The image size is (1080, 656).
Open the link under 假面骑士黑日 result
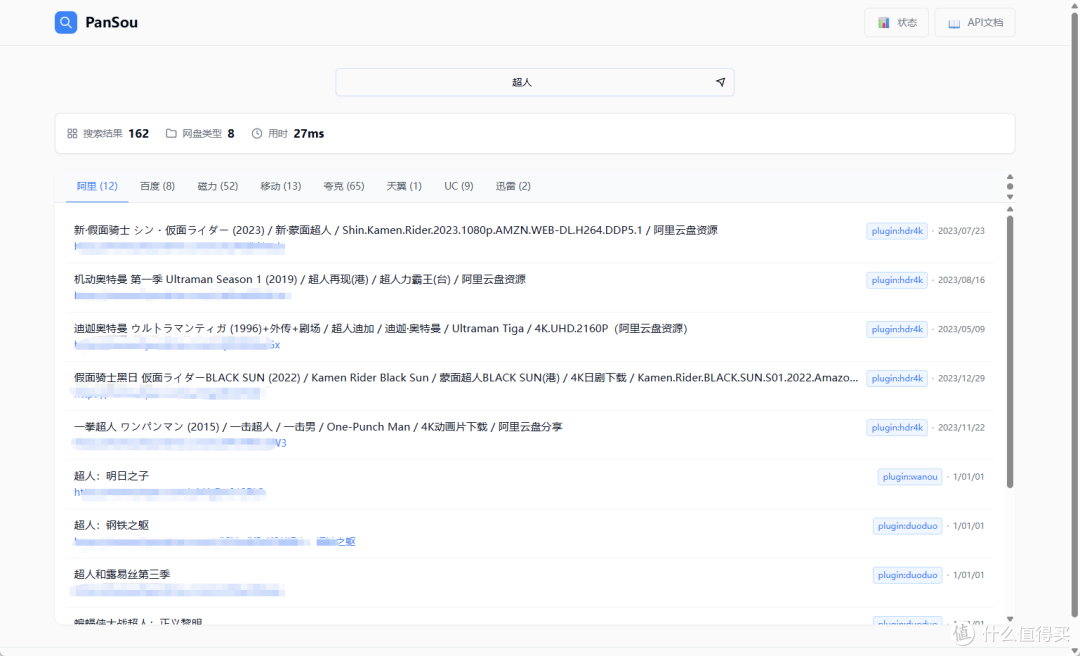click(x=168, y=393)
